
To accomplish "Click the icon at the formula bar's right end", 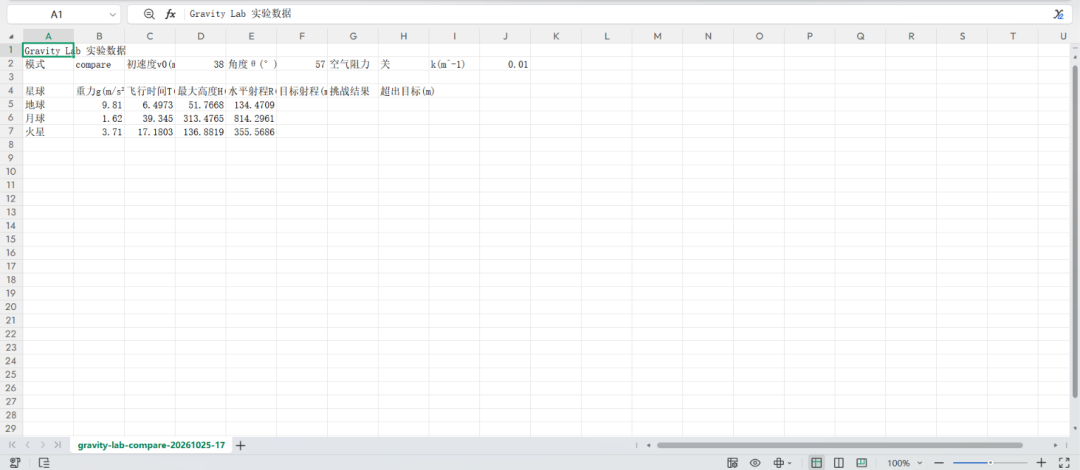I will click(1059, 14).
